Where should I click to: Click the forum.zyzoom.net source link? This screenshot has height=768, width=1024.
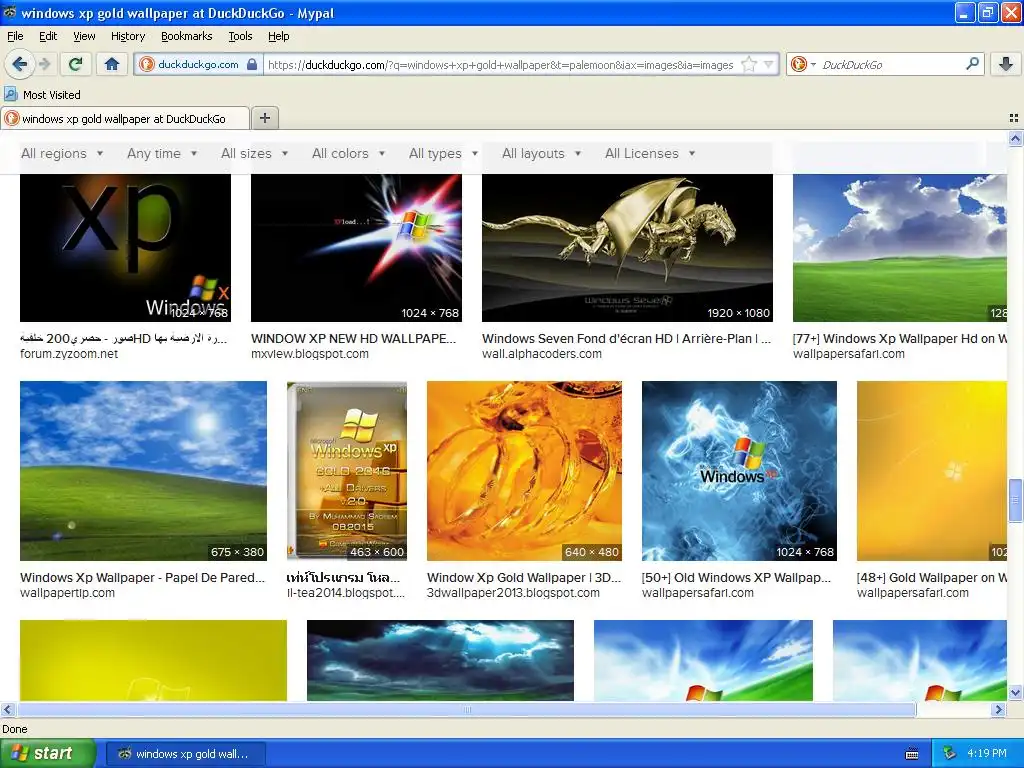pos(69,354)
